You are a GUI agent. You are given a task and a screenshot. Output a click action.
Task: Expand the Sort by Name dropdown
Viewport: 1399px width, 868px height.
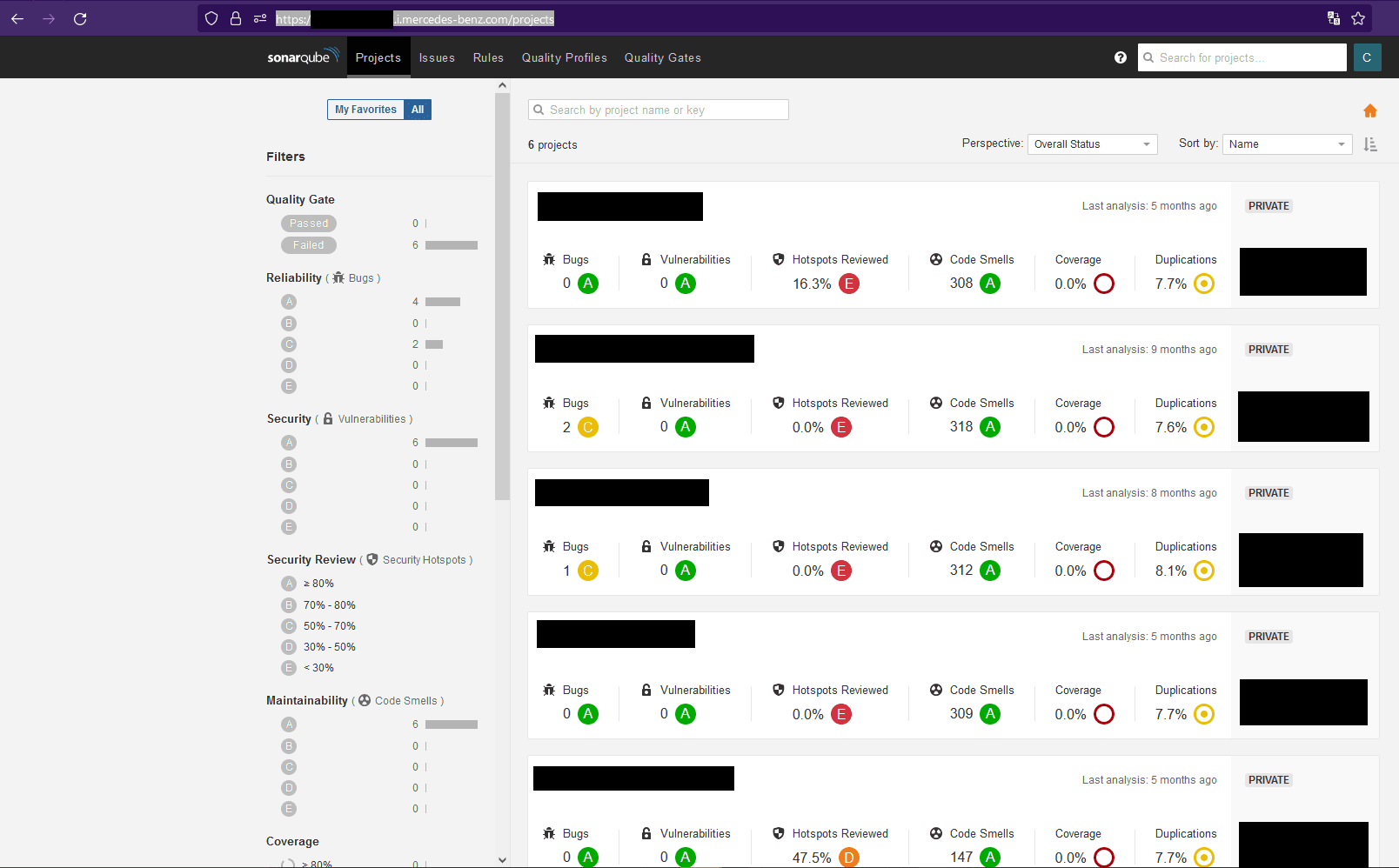click(x=1287, y=144)
